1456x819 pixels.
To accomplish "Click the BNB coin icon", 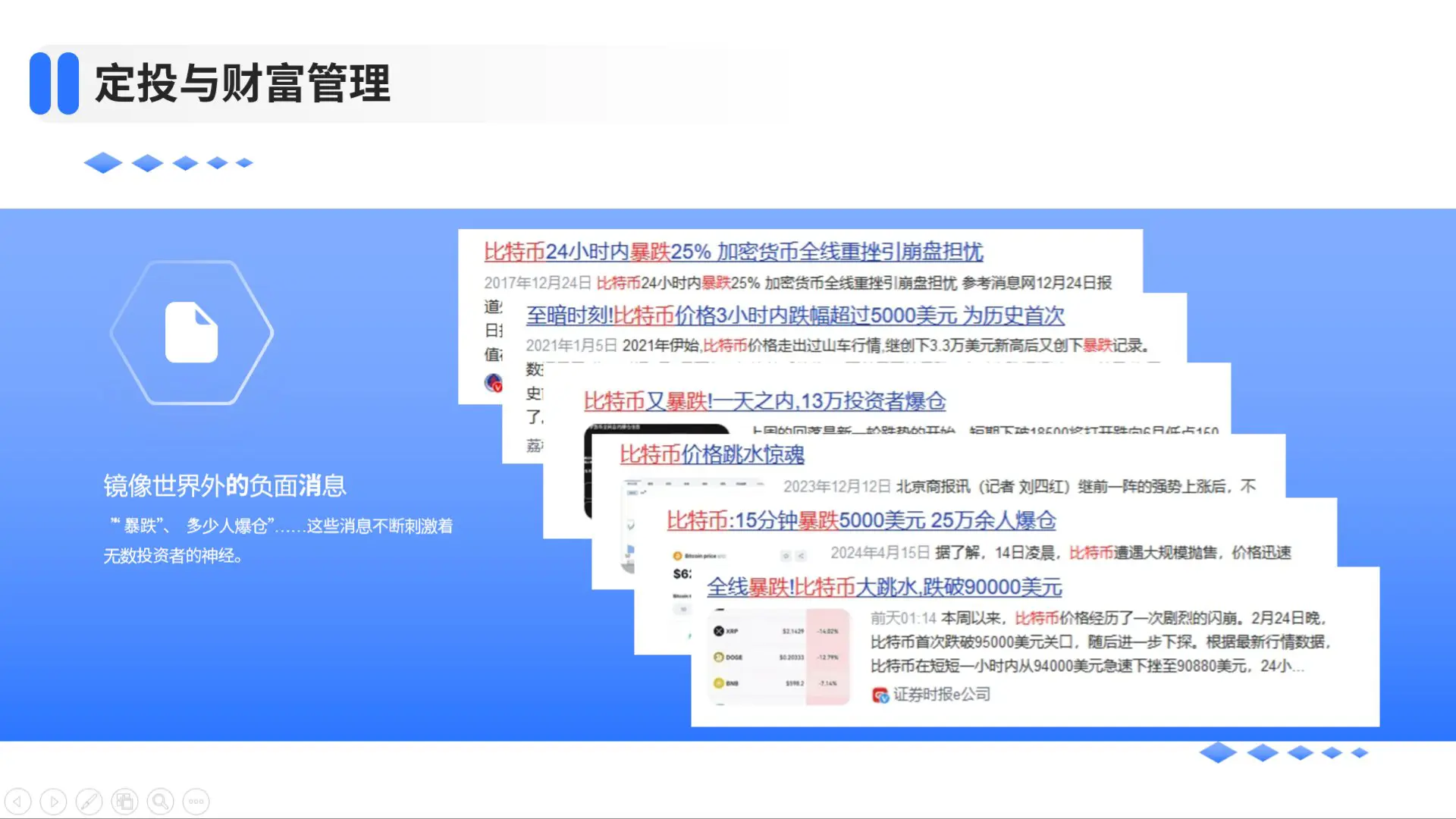I will [x=719, y=682].
